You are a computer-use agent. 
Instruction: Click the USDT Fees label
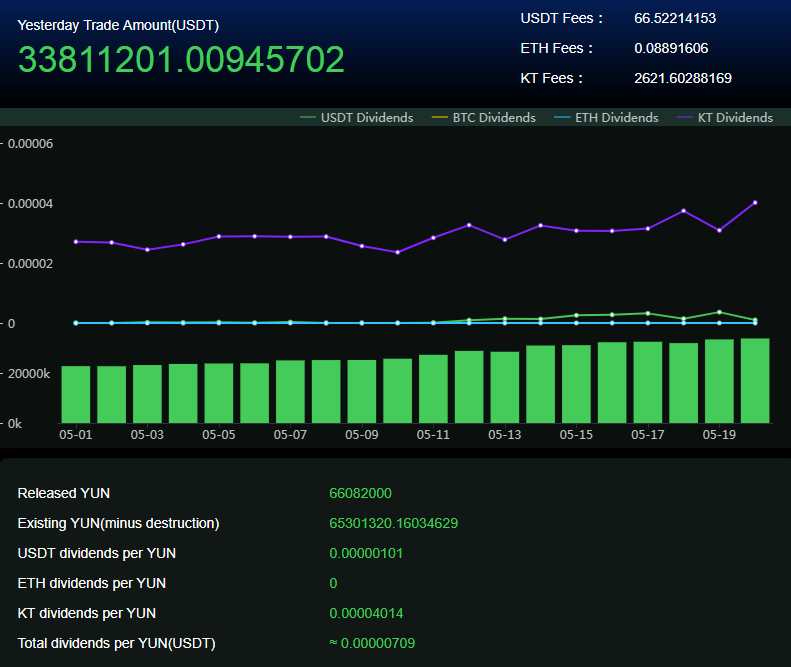point(561,18)
